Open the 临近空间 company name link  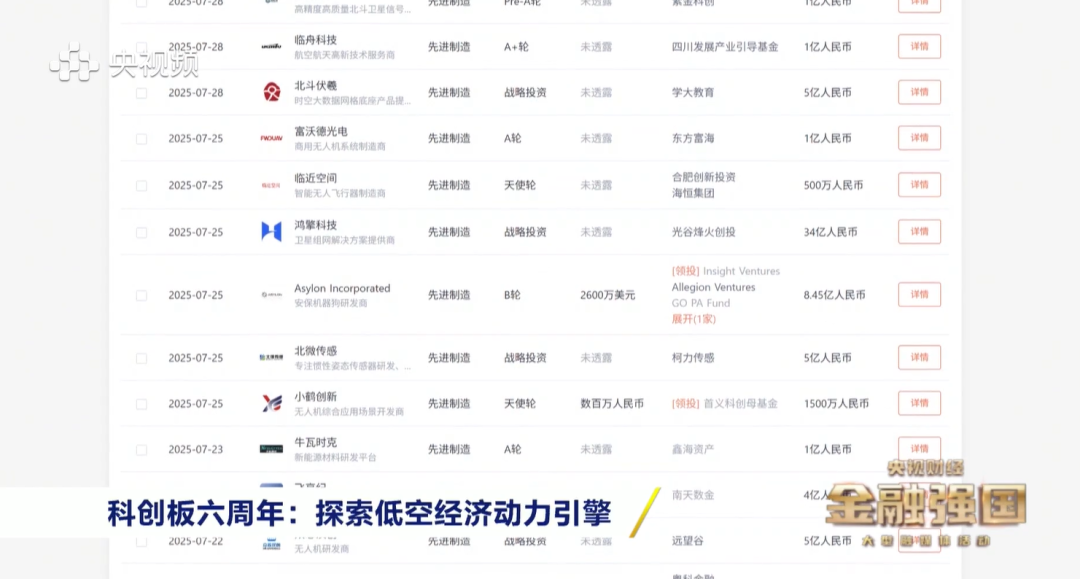coord(315,178)
